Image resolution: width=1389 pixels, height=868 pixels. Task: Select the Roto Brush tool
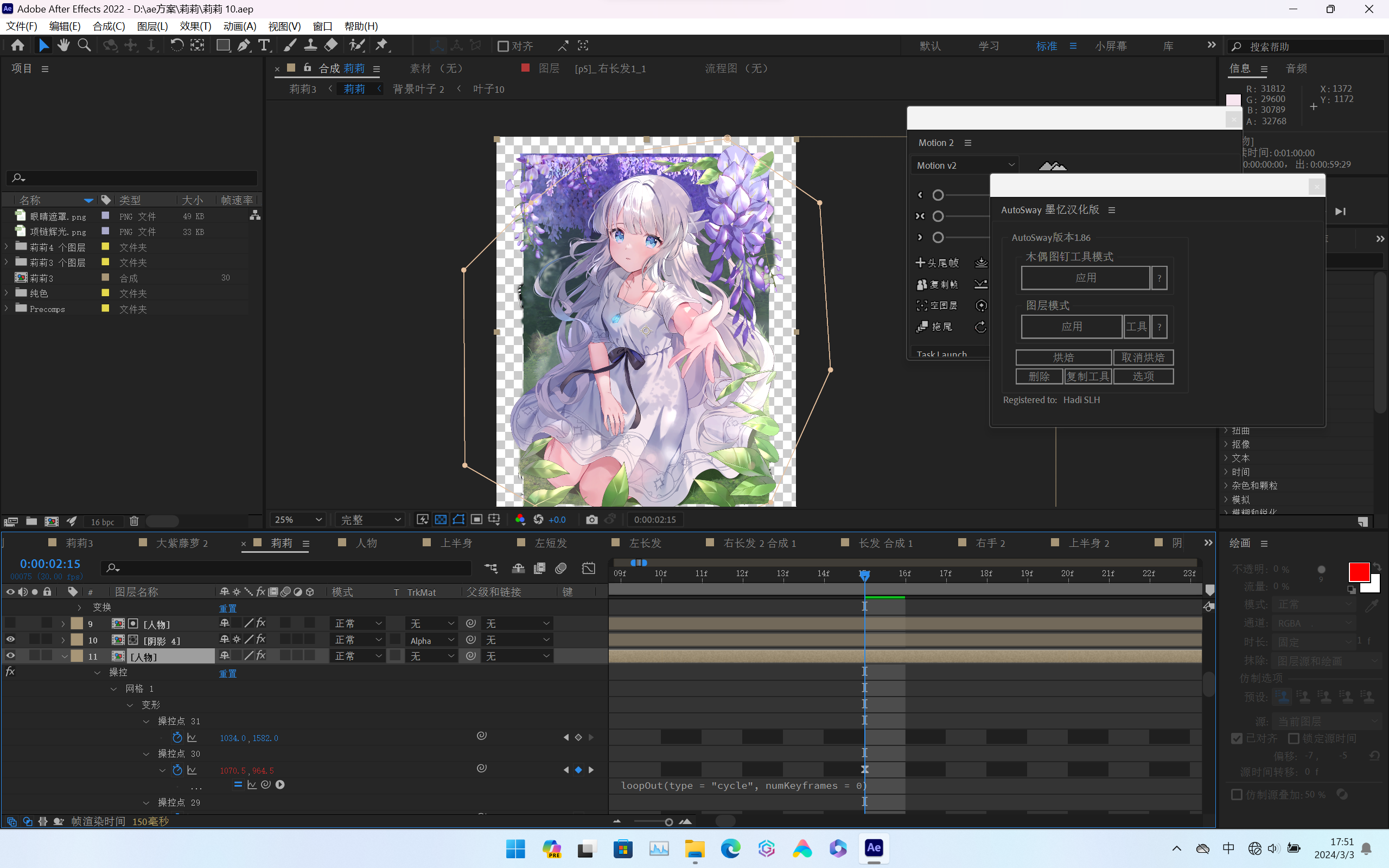[357, 46]
